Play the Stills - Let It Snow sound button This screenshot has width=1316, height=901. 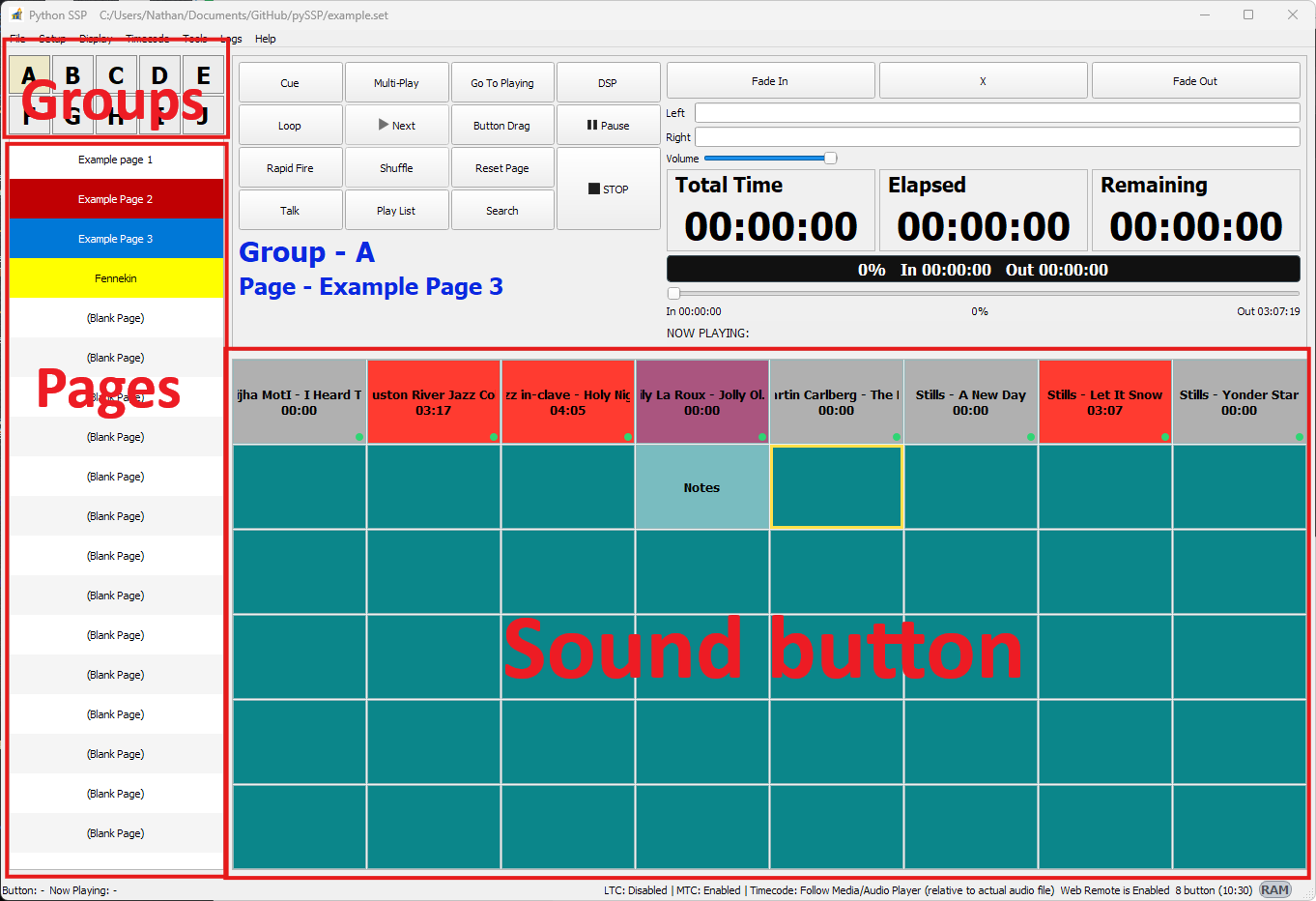1104,400
